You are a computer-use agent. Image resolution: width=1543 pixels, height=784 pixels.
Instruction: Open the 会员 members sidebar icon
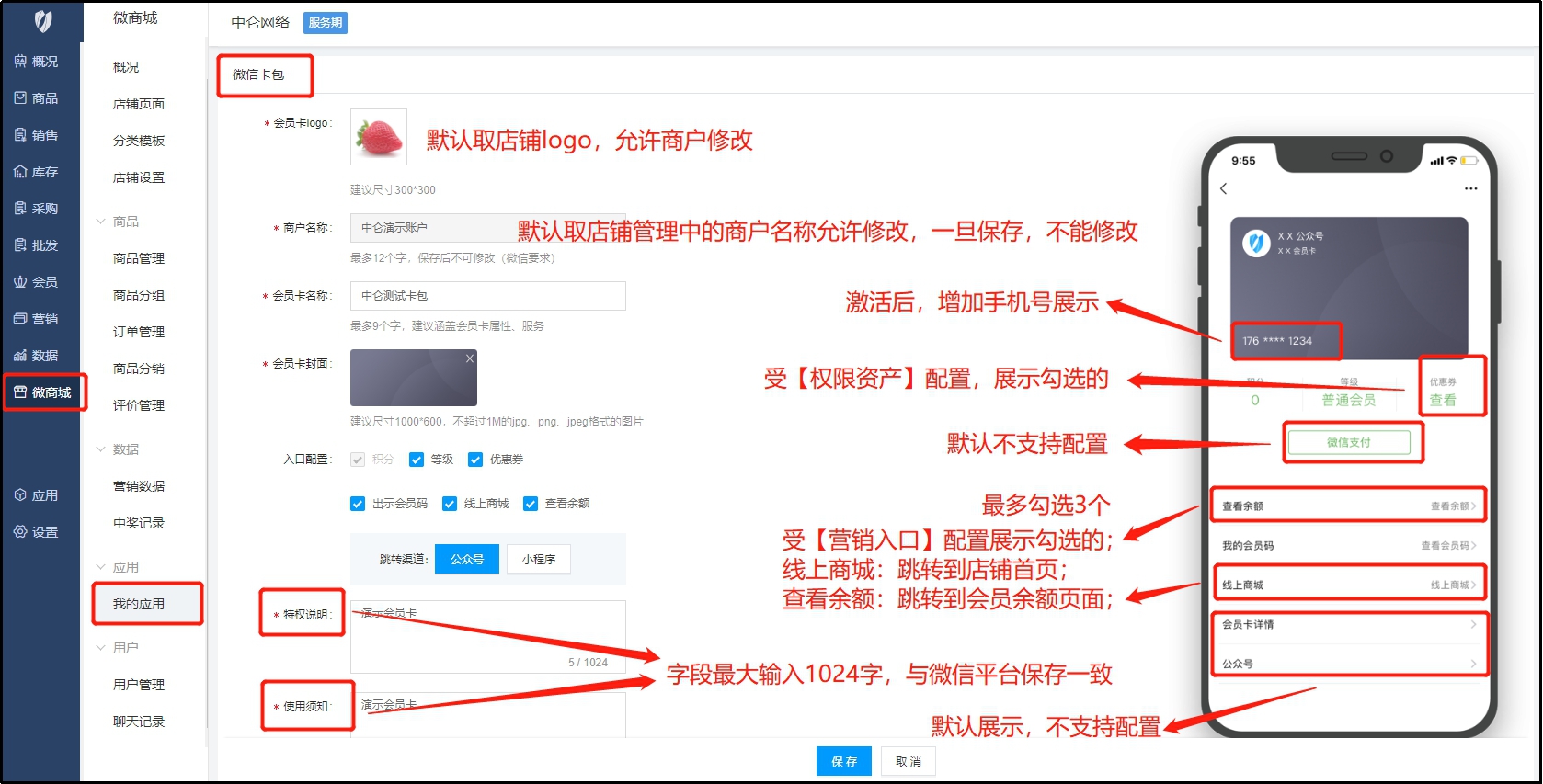(20, 282)
